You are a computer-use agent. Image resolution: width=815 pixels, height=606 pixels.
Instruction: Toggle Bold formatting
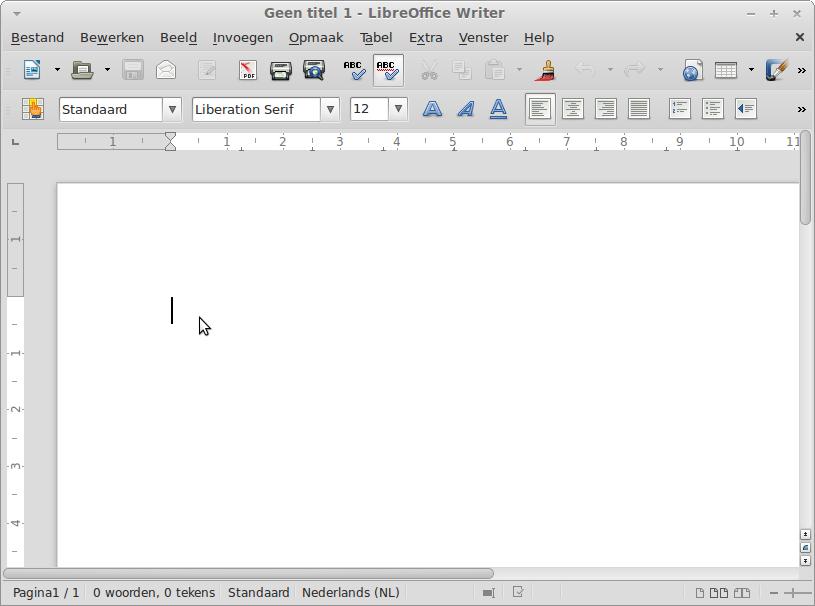pyautogui.click(x=432, y=109)
